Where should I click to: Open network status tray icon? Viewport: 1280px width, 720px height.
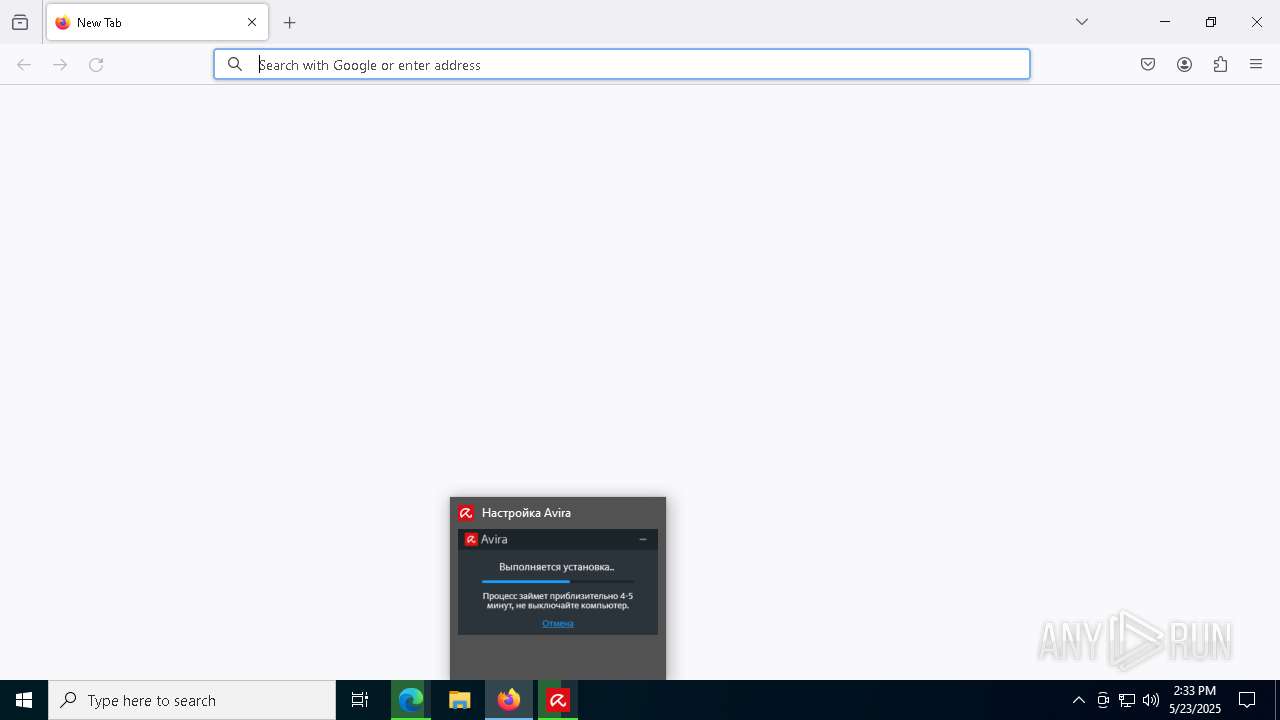[1127, 700]
